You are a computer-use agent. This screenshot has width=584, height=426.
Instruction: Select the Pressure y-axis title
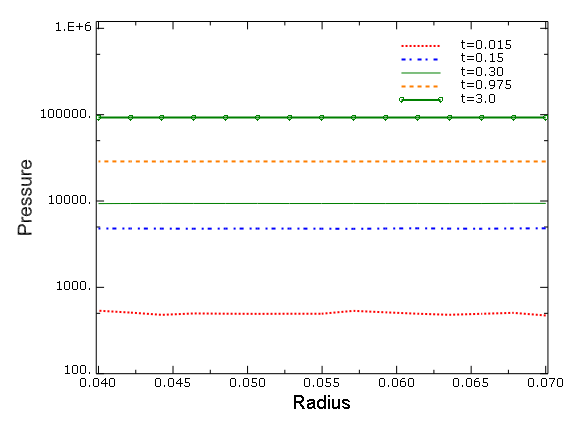point(25,197)
